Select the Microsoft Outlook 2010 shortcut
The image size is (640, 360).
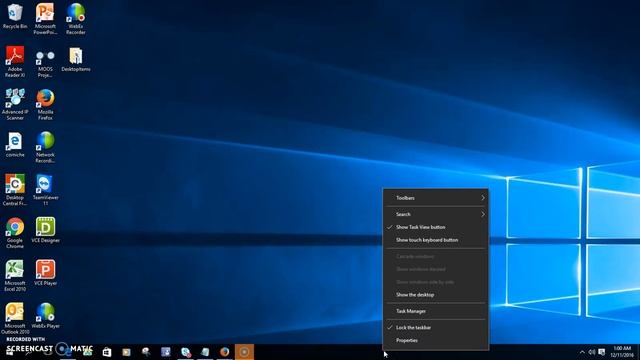(x=15, y=318)
